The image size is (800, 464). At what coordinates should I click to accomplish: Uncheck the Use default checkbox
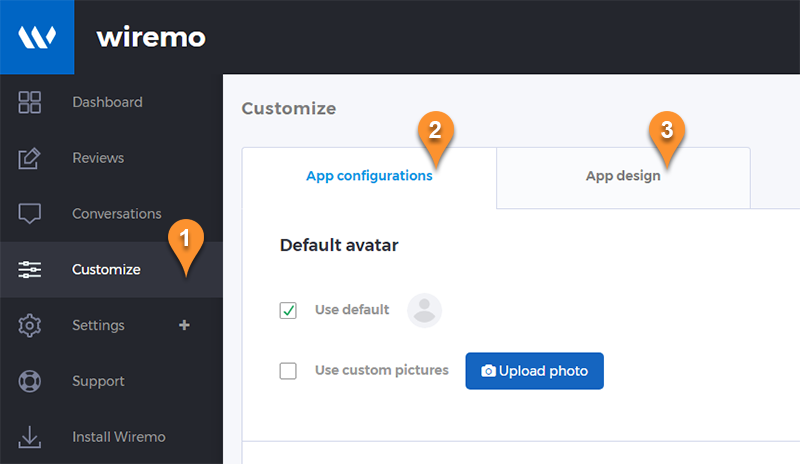pos(288,310)
